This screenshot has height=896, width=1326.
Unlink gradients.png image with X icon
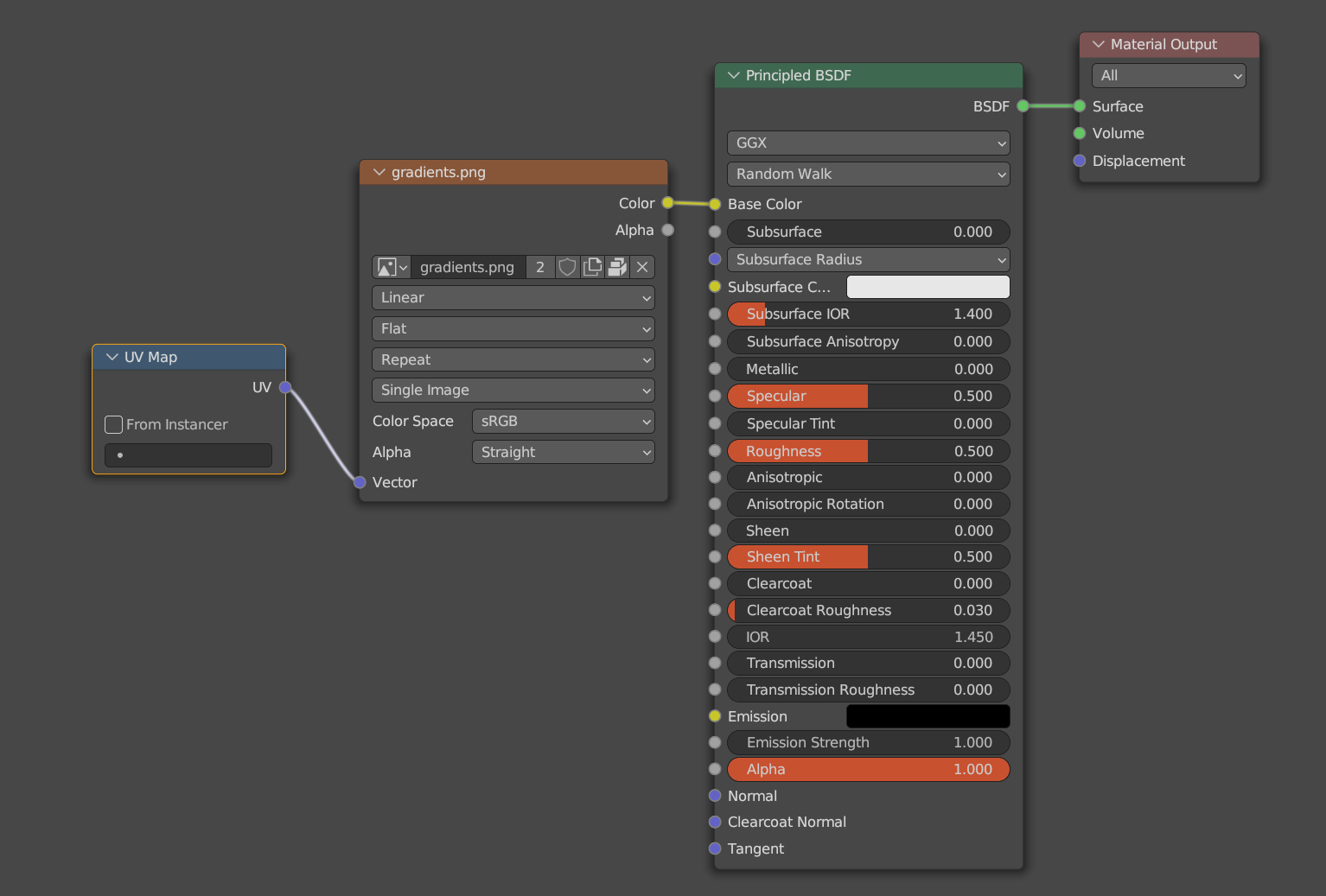tap(642, 267)
